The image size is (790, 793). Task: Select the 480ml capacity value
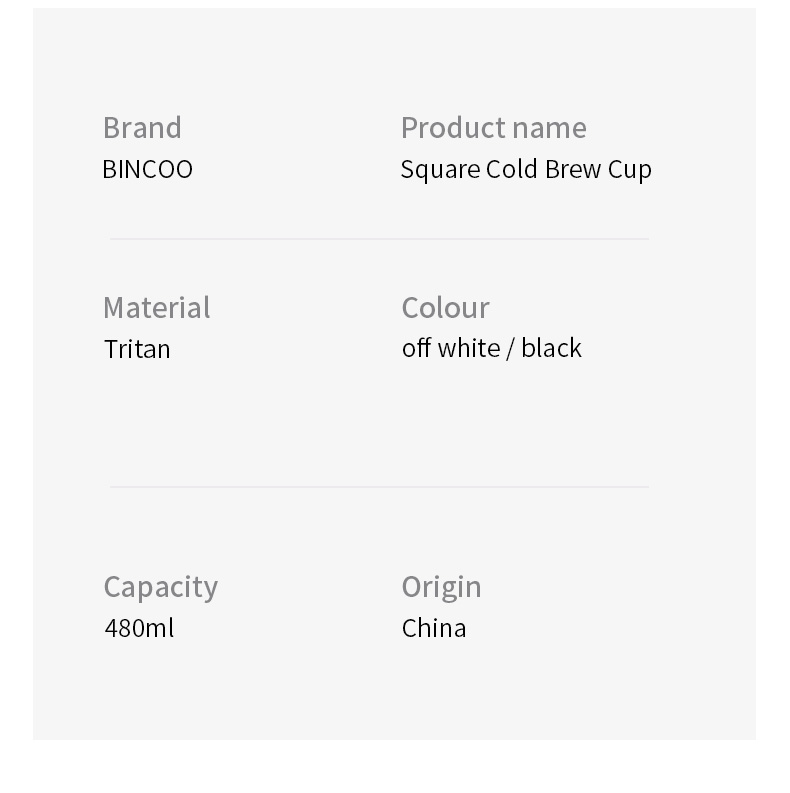tap(139, 628)
